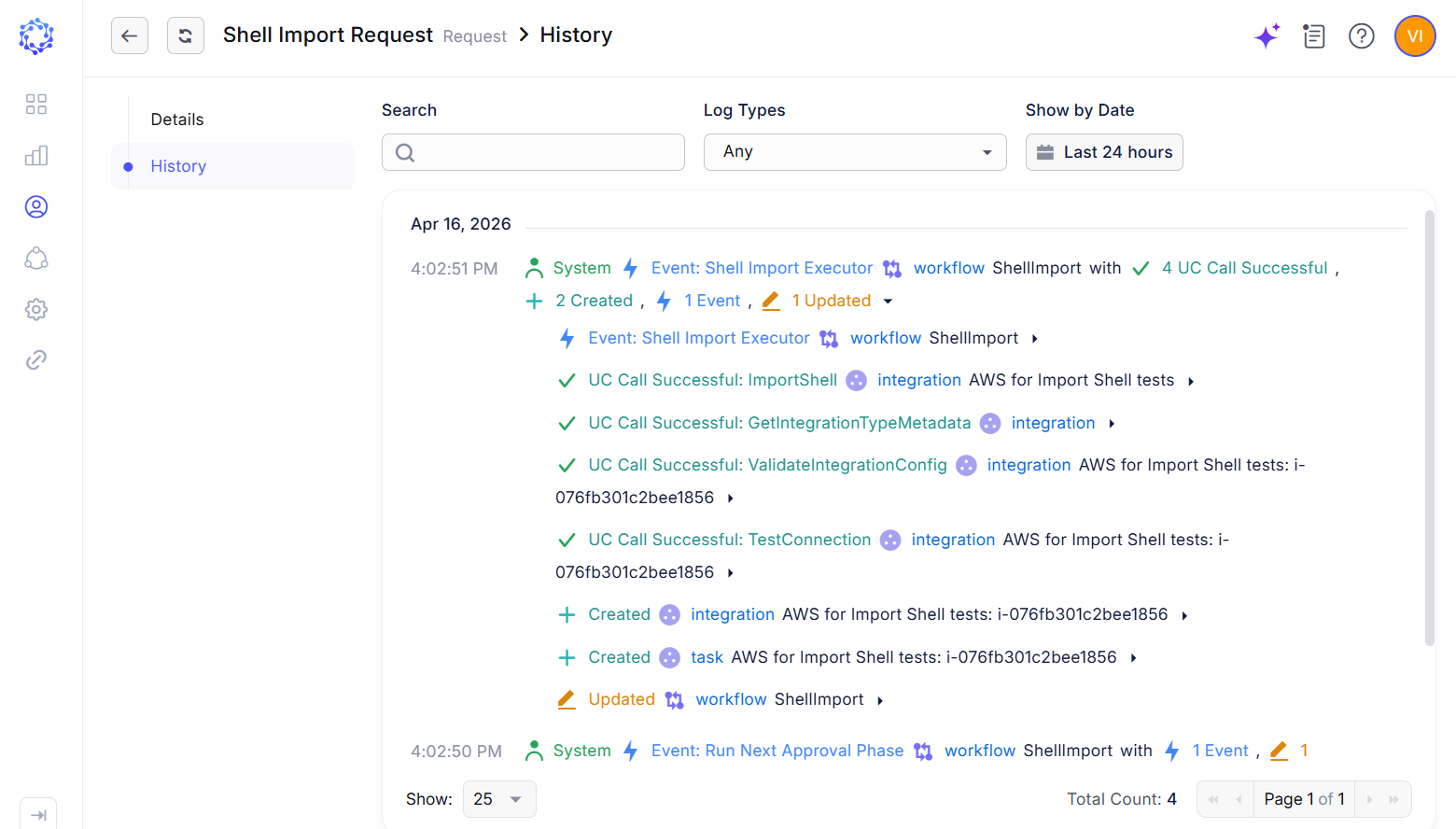
Task: Collapse the 4:02:51 PM entry summary arrow
Action: pyautogui.click(x=888, y=302)
